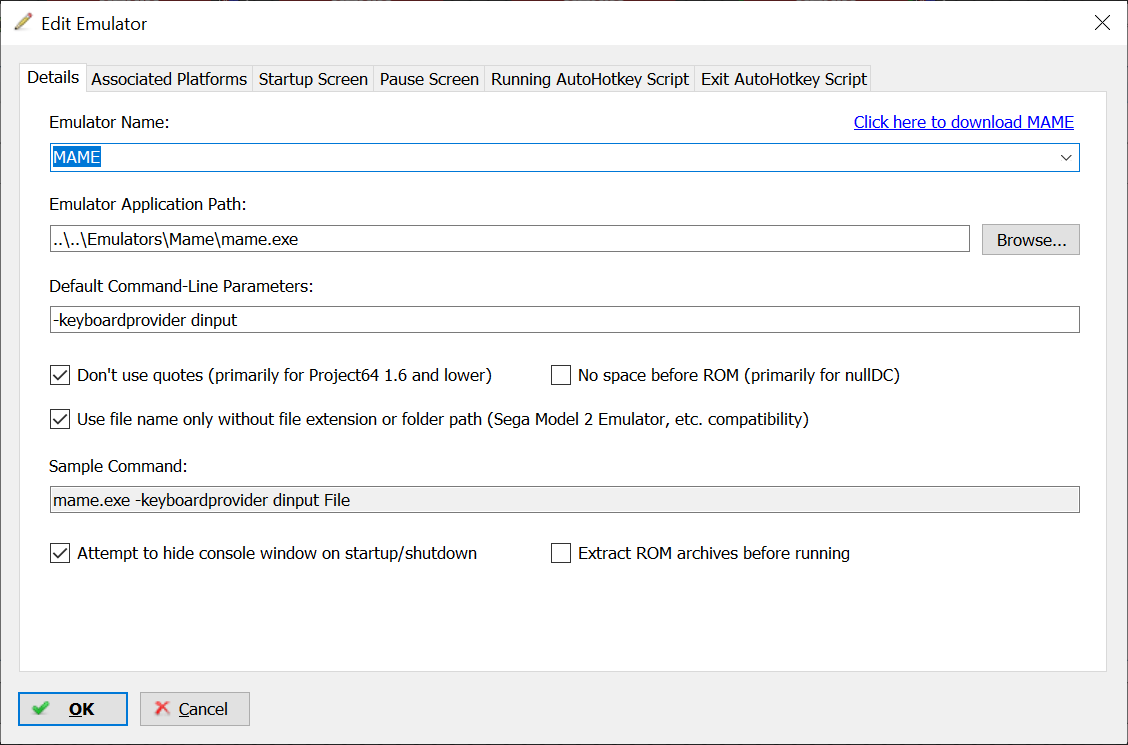Click the 'Sample Command:' label
1128x745 pixels.
(118, 466)
